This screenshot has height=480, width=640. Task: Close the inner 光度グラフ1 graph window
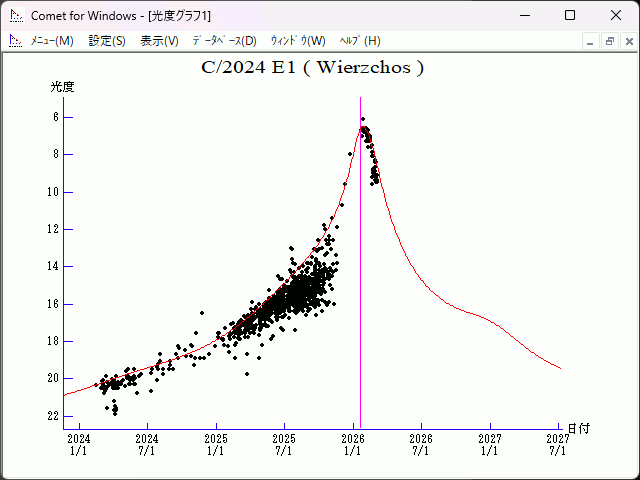(x=627, y=41)
